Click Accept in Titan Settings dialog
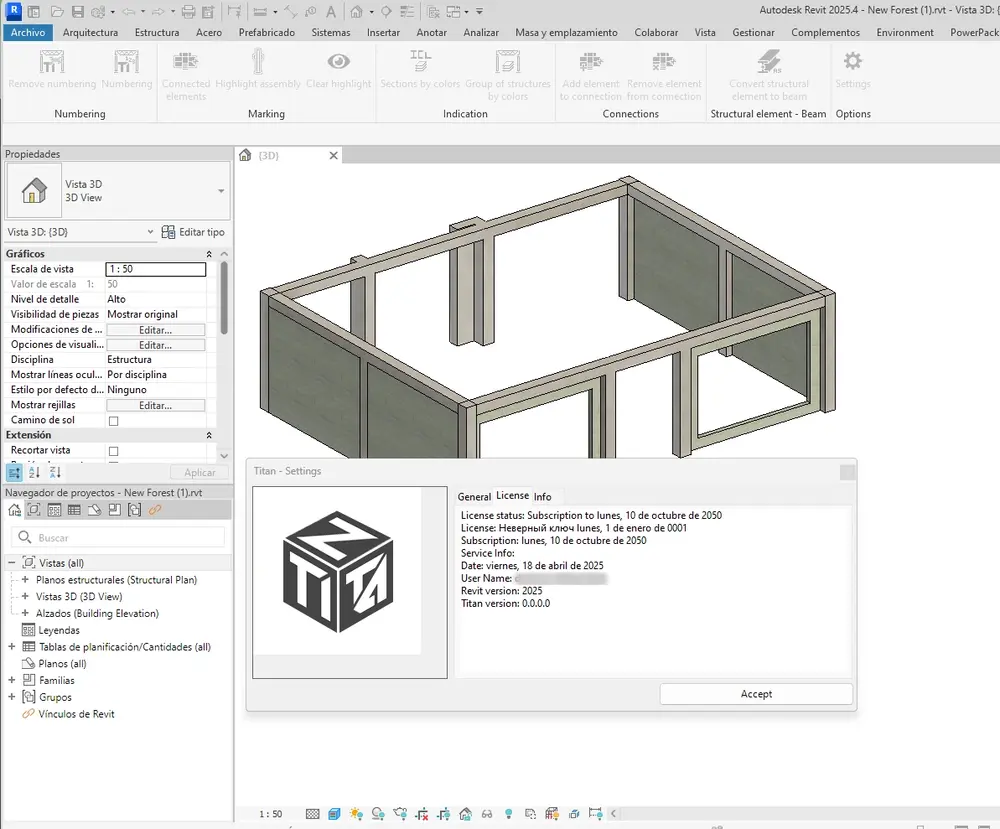The width and height of the screenshot is (1000, 829). click(756, 694)
